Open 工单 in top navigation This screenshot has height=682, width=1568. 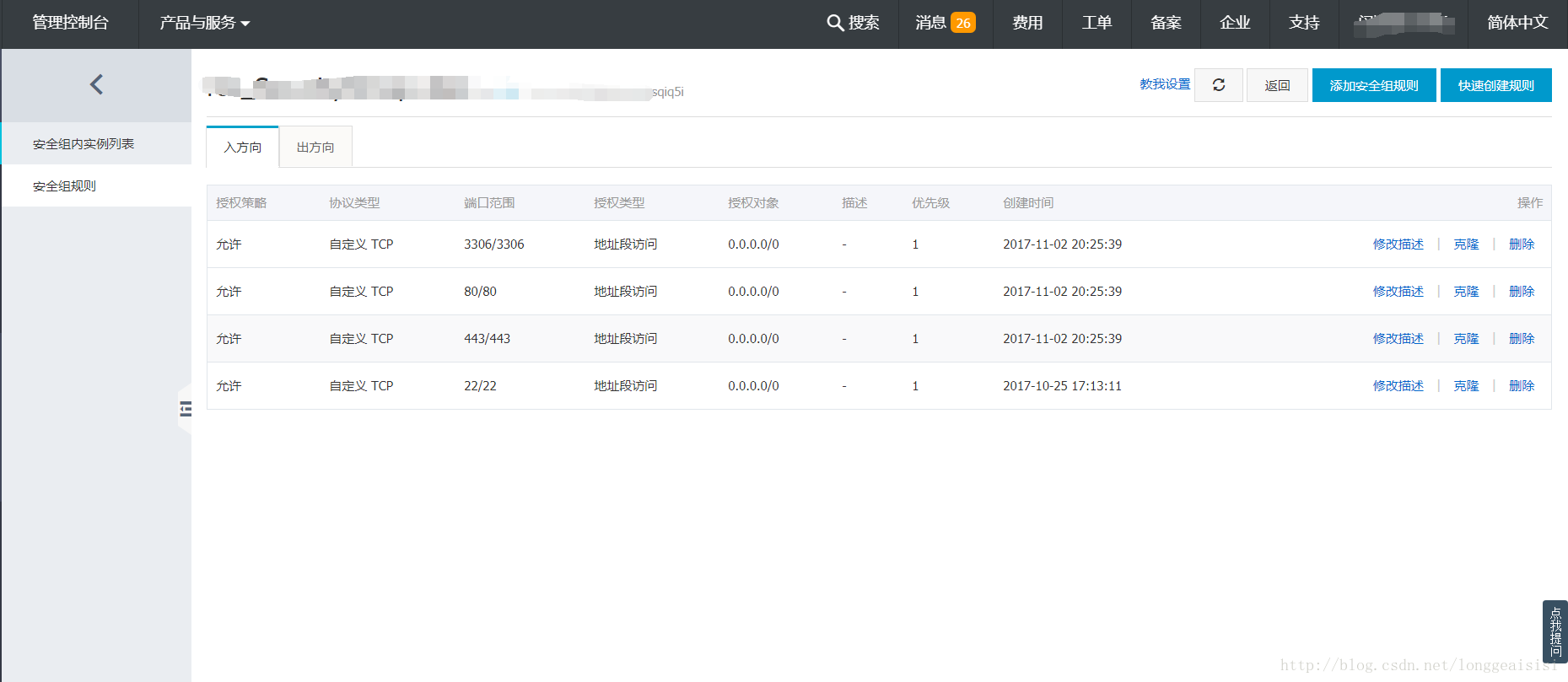click(1097, 23)
